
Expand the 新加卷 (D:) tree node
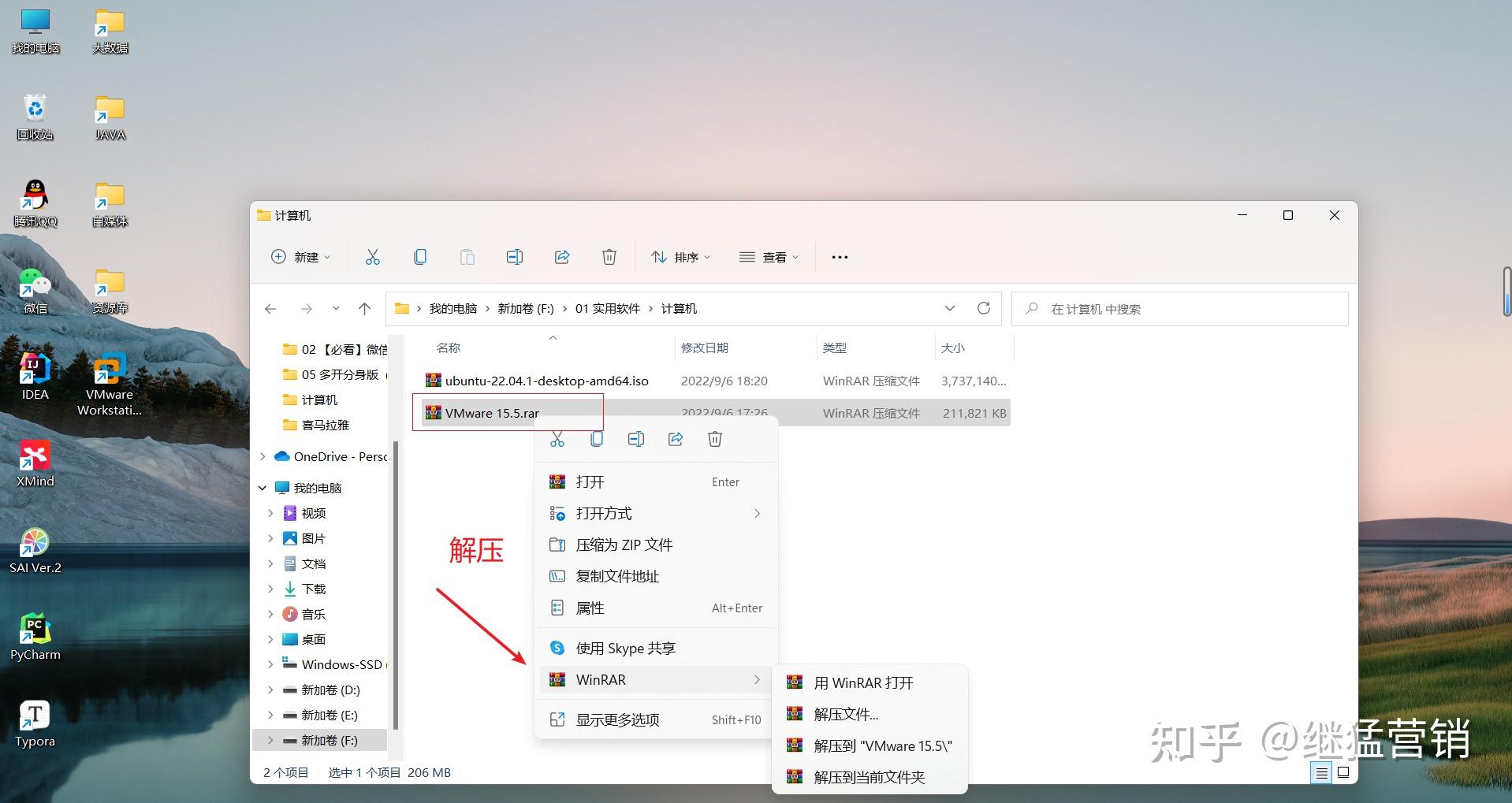point(270,690)
